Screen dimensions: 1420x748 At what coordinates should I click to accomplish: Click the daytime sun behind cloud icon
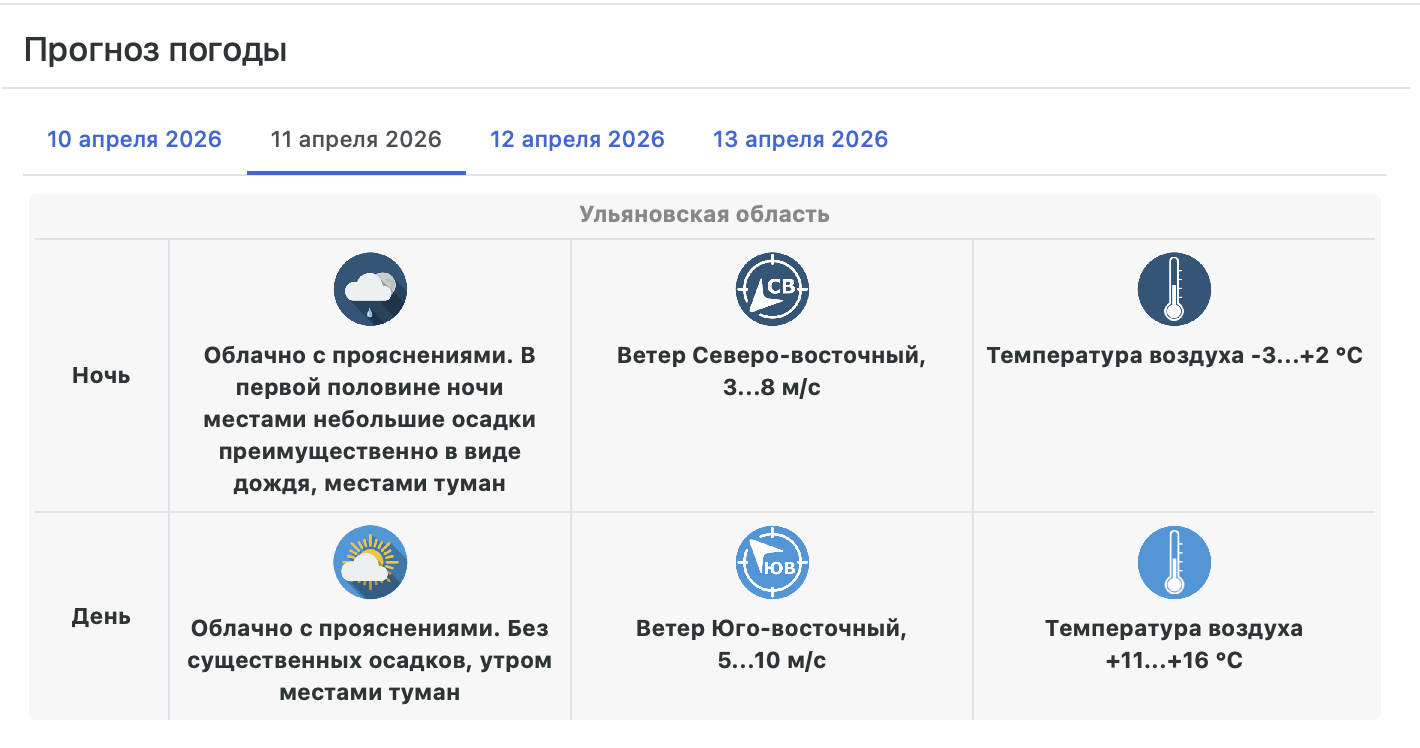click(x=370, y=563)
